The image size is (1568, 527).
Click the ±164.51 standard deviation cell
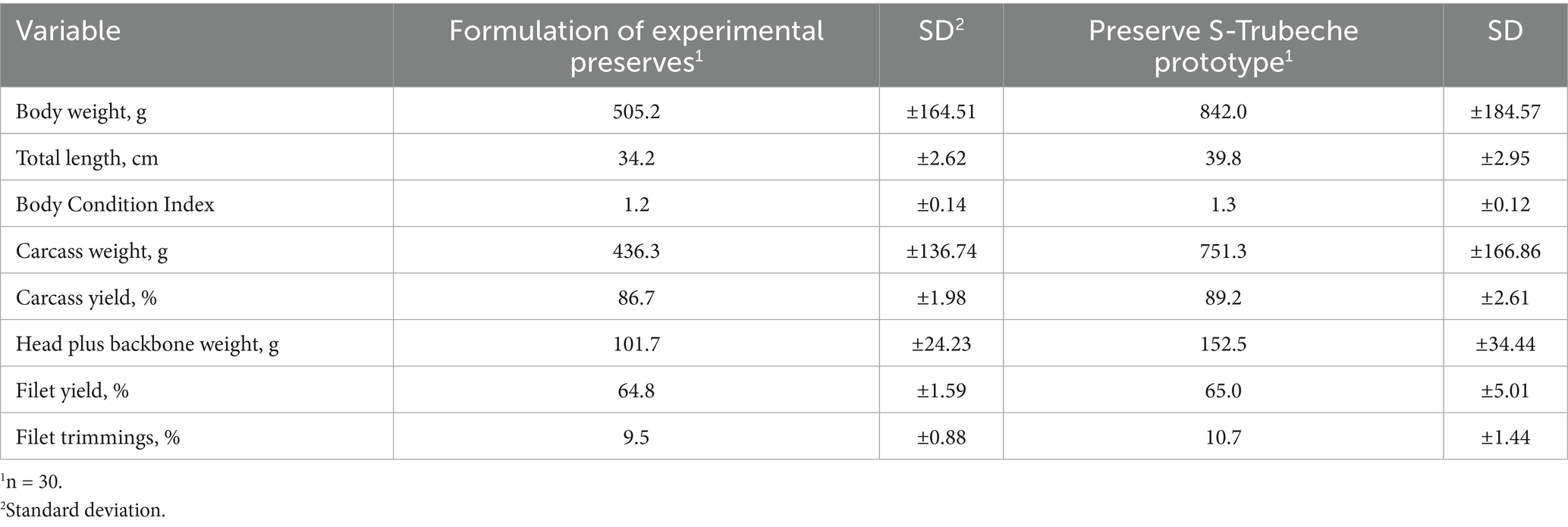click(941, 111)
